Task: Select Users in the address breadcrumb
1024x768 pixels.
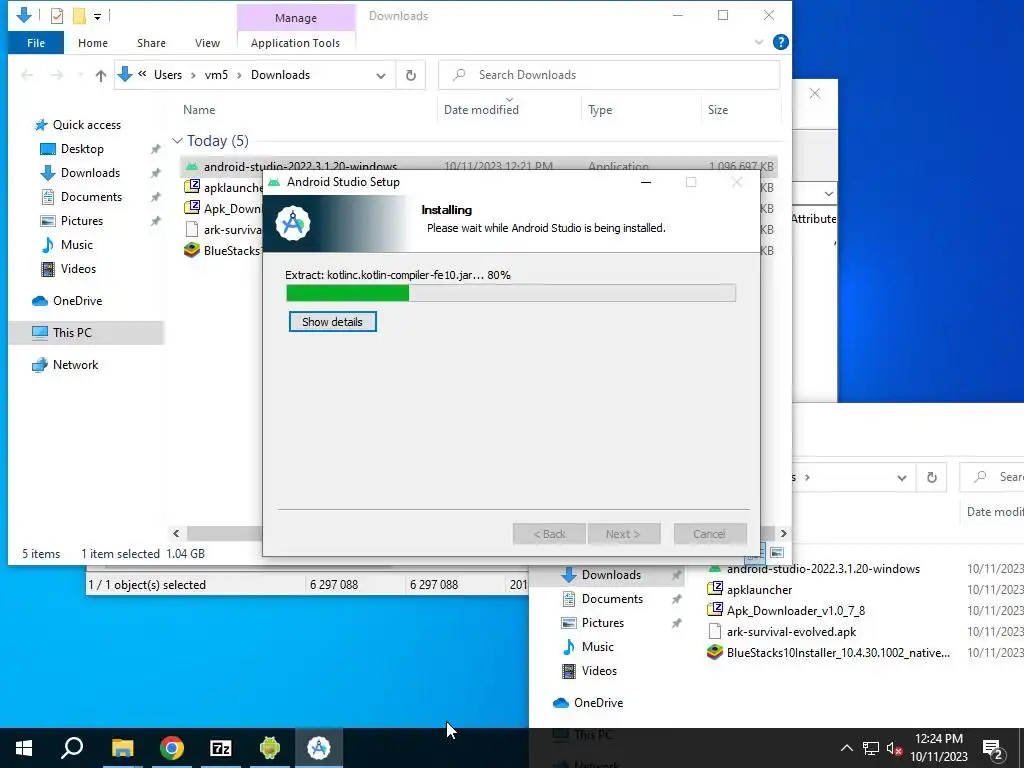Action: click(x=168, y=75)
